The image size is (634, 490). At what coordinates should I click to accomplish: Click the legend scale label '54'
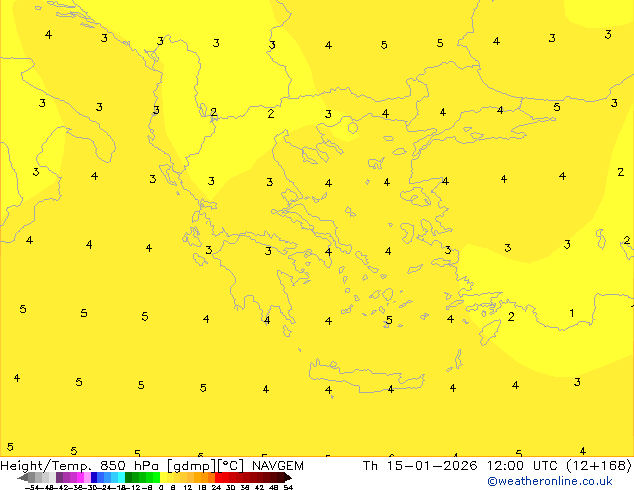[288, 488]
